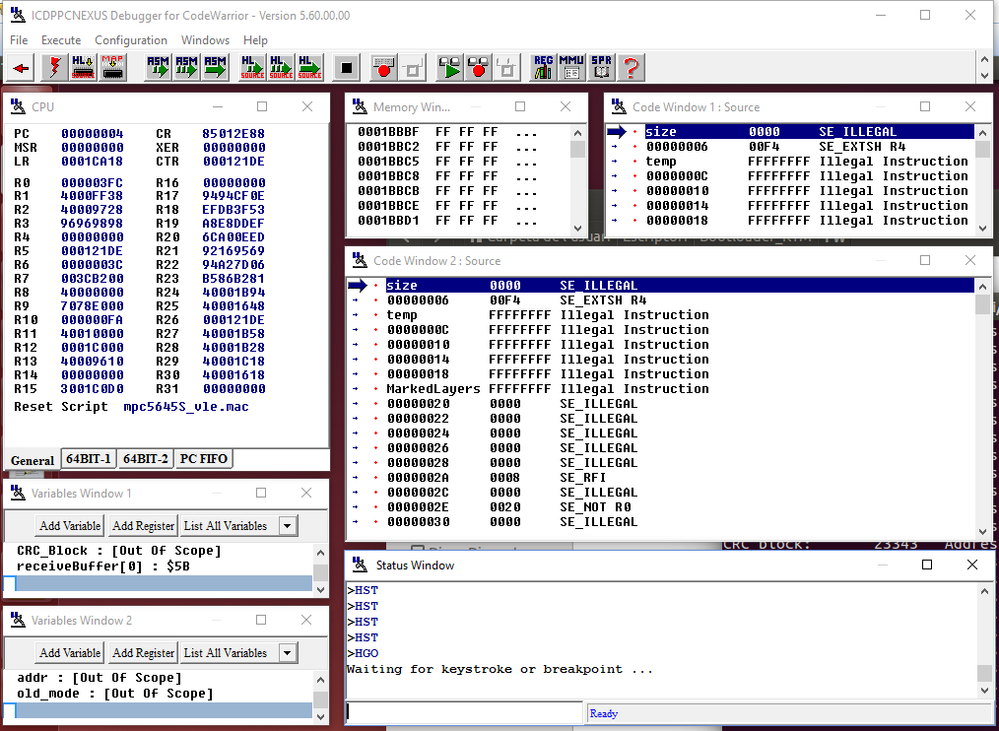999x731 pixels.
Task: Click the Status Window title icon
Action: (x=360, y=565)
